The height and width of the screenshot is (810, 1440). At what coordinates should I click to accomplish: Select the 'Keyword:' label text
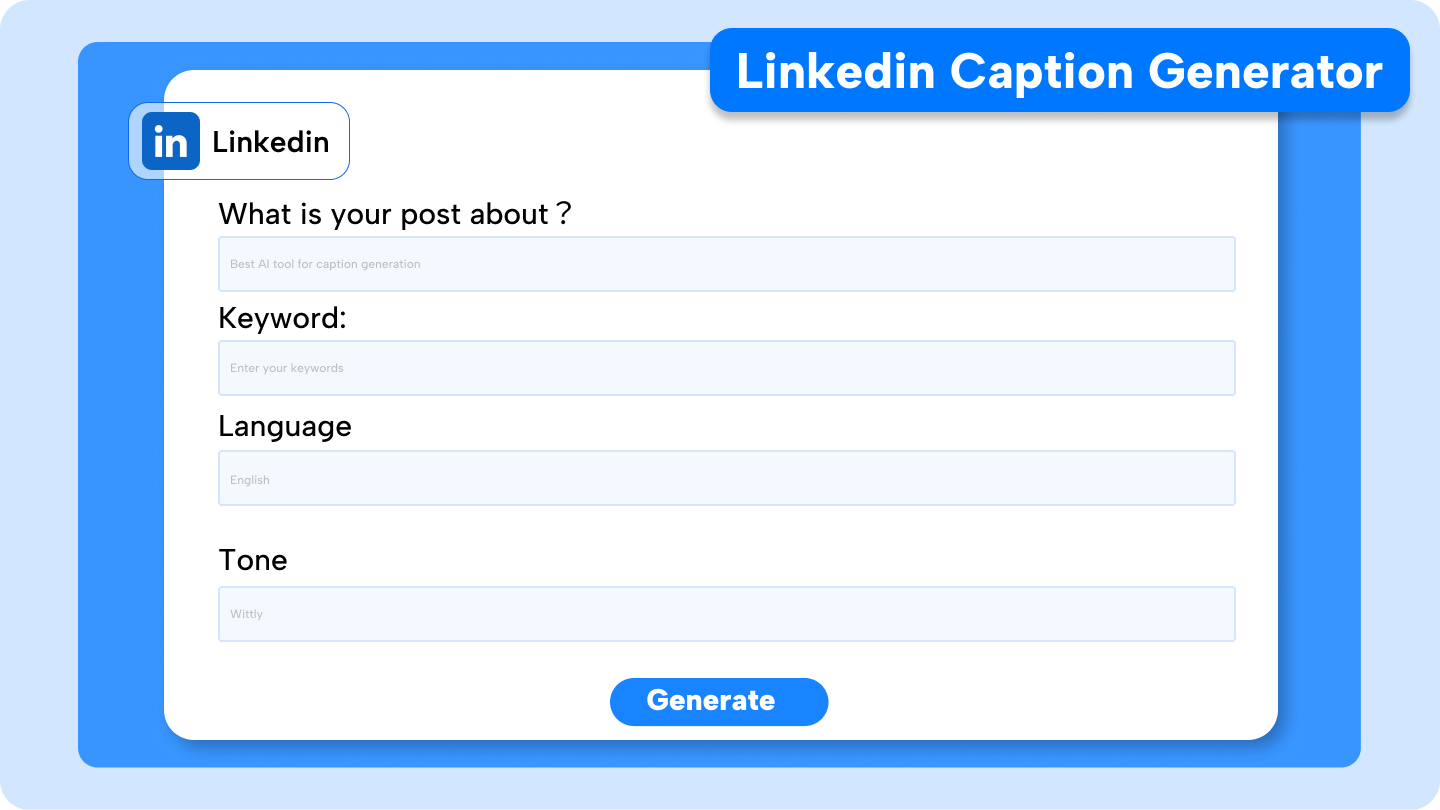282,318
